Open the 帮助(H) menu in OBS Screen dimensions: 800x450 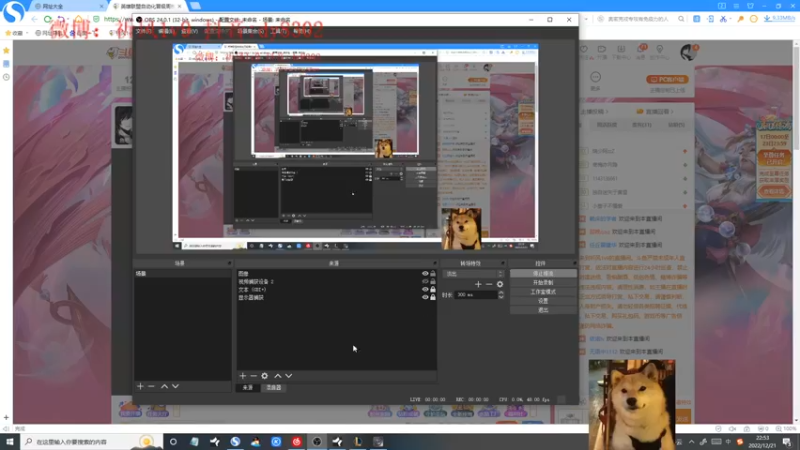[302, 31]
